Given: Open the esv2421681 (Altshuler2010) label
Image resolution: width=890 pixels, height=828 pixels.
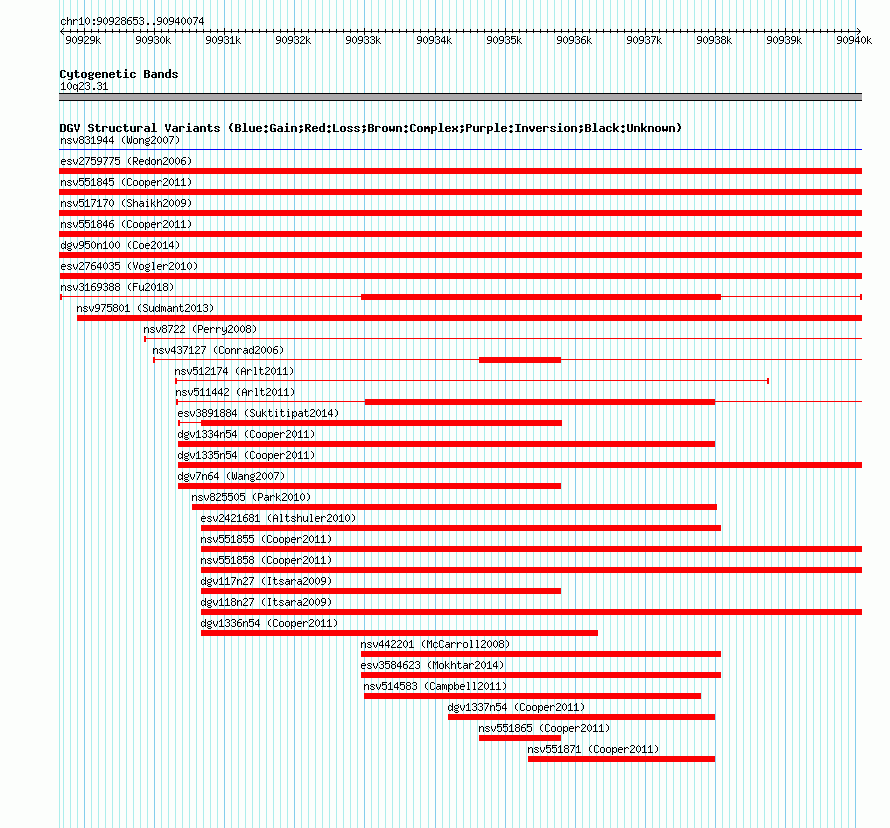Looking at the screenshot, I should coord(278,518).
